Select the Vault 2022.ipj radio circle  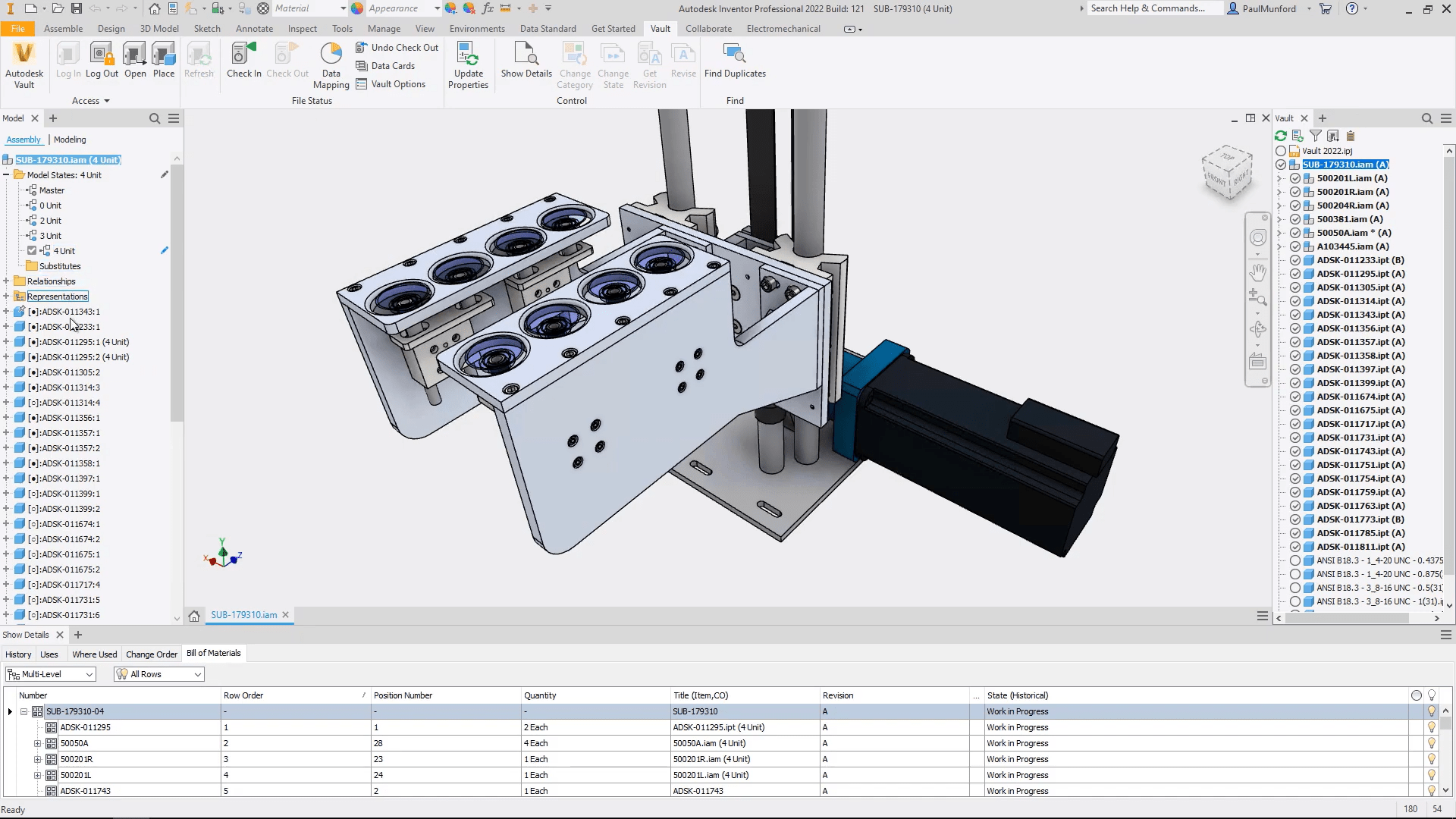tap(1281, 151)
